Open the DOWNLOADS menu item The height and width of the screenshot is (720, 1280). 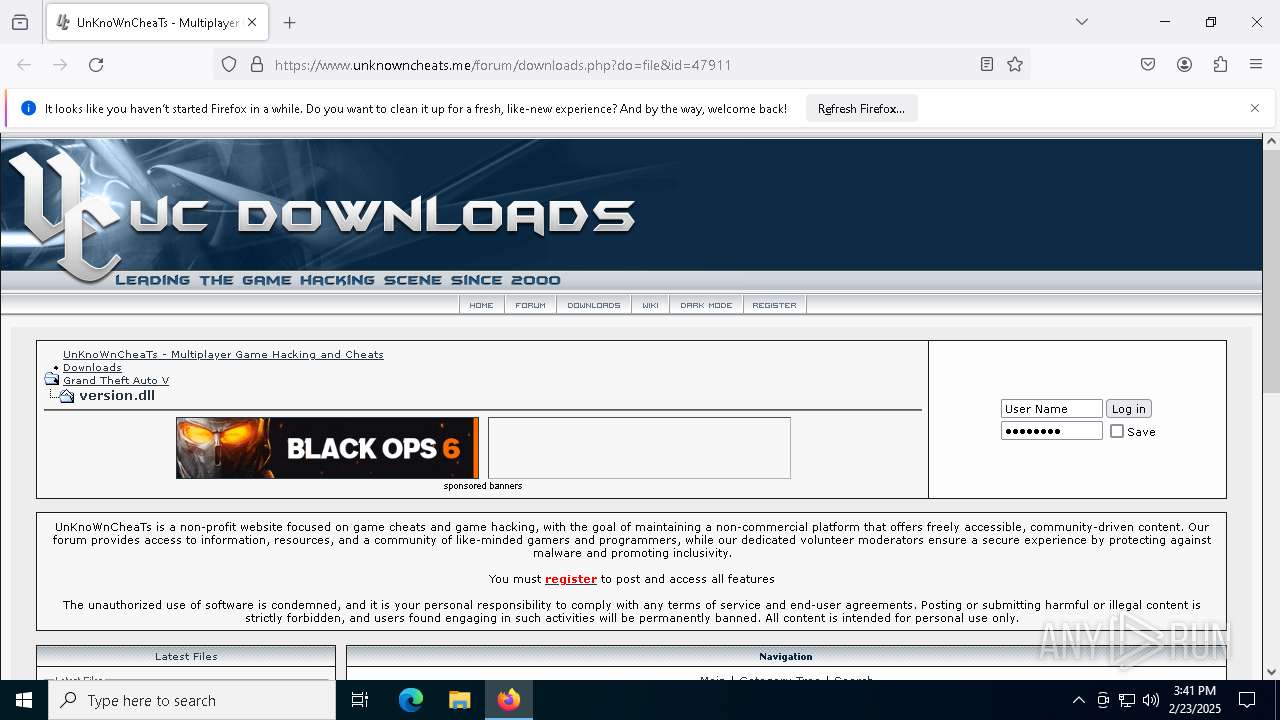coord(594,305)
